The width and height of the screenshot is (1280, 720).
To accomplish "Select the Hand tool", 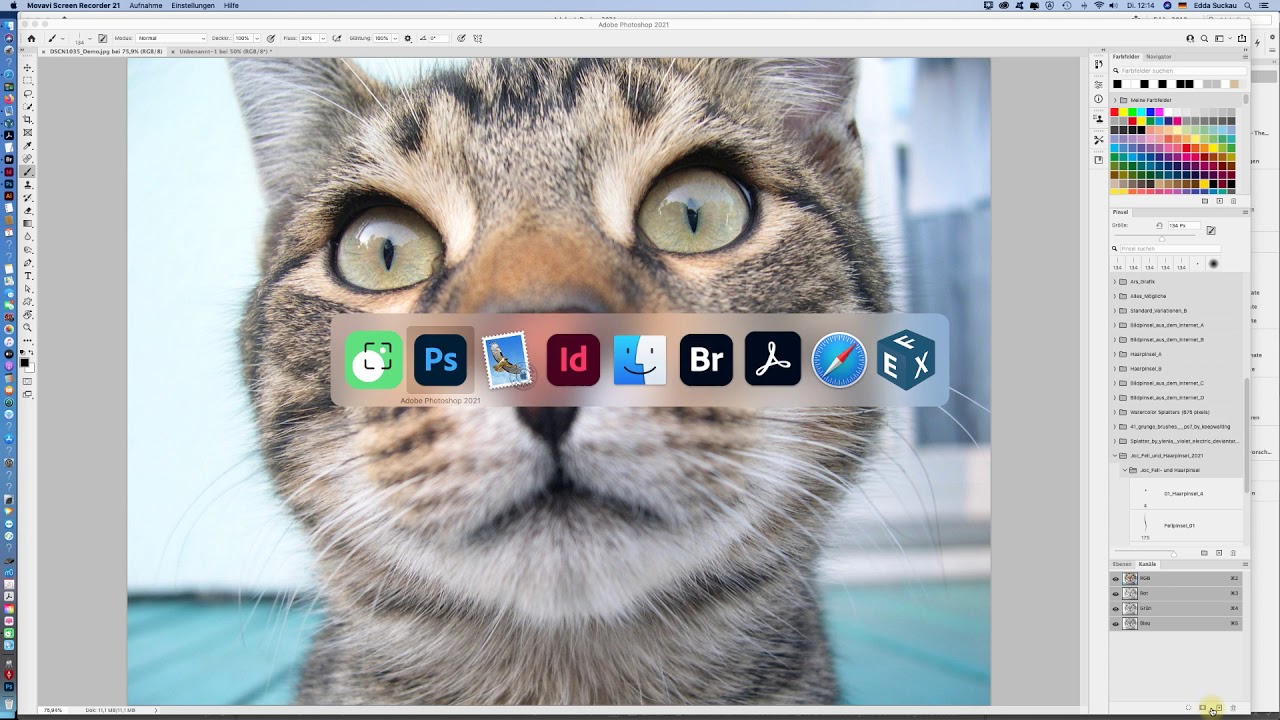I will pos(28,314).
